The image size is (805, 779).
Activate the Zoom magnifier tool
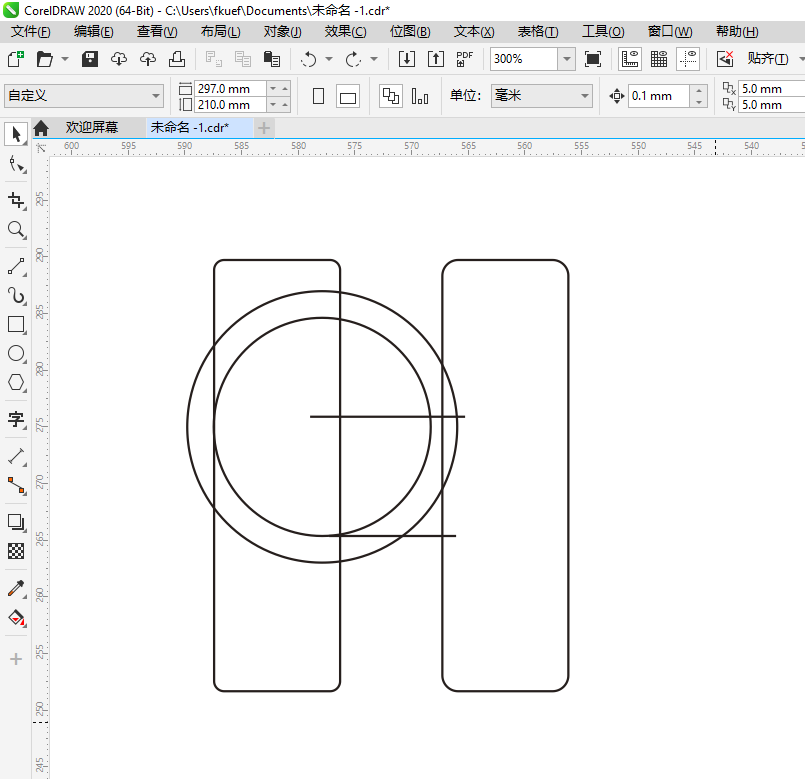point(16,230)
